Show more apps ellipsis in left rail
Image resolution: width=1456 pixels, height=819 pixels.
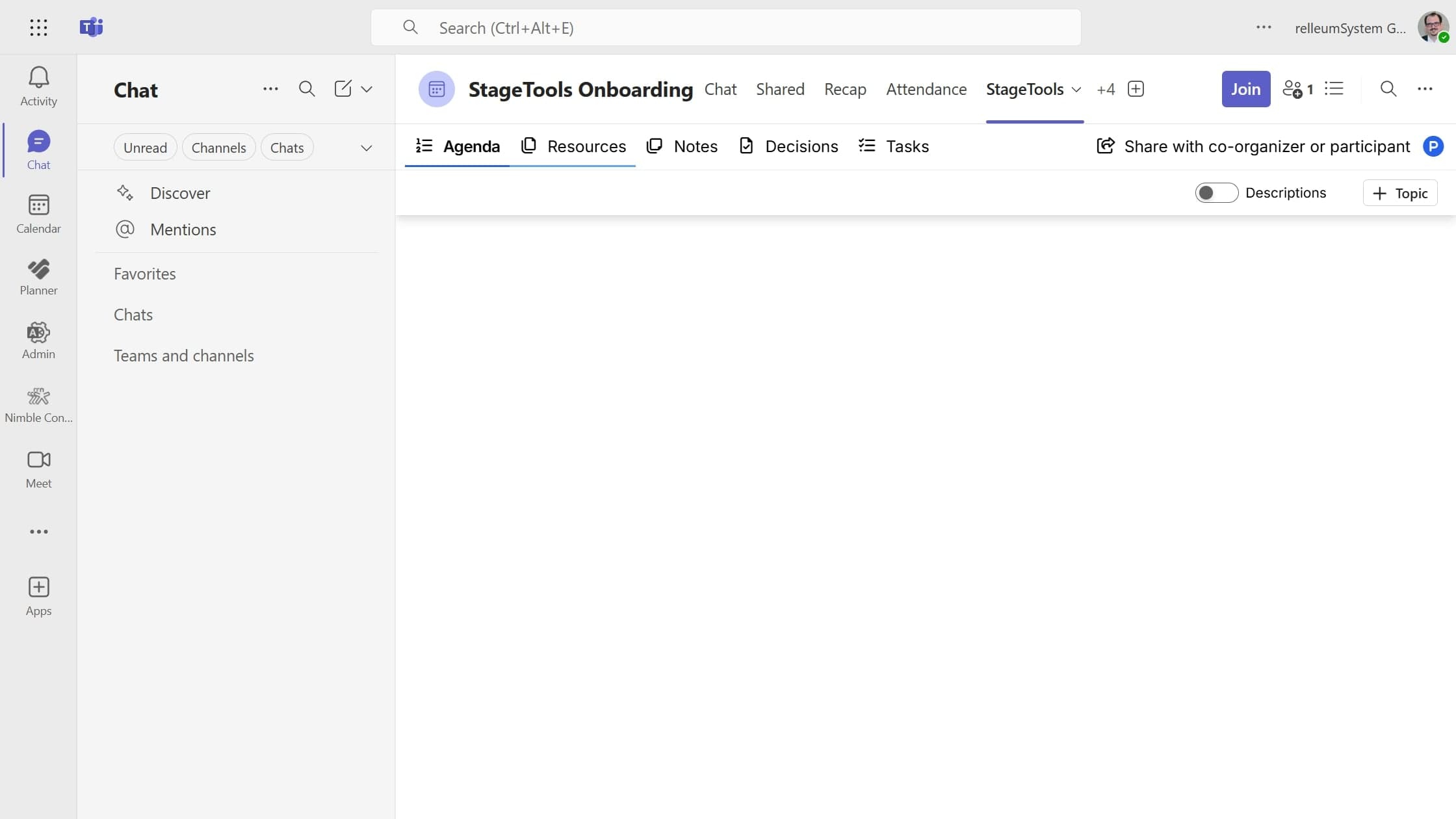tap(38, 532)
